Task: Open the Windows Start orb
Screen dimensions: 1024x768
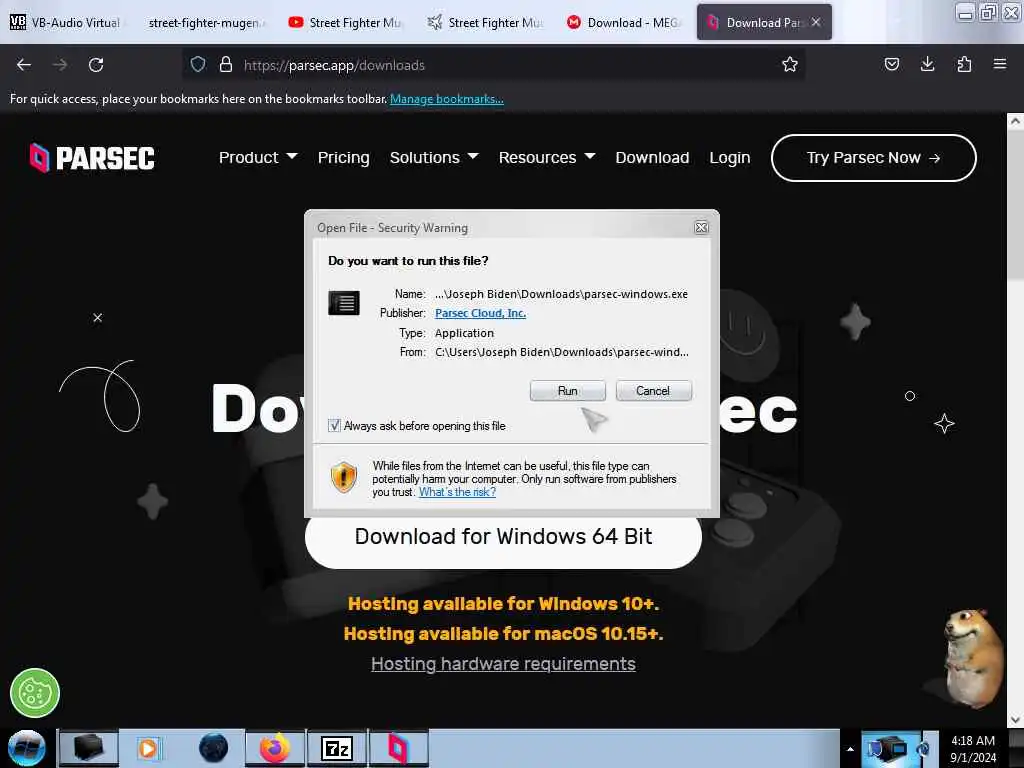Action: tap(27, 748)
